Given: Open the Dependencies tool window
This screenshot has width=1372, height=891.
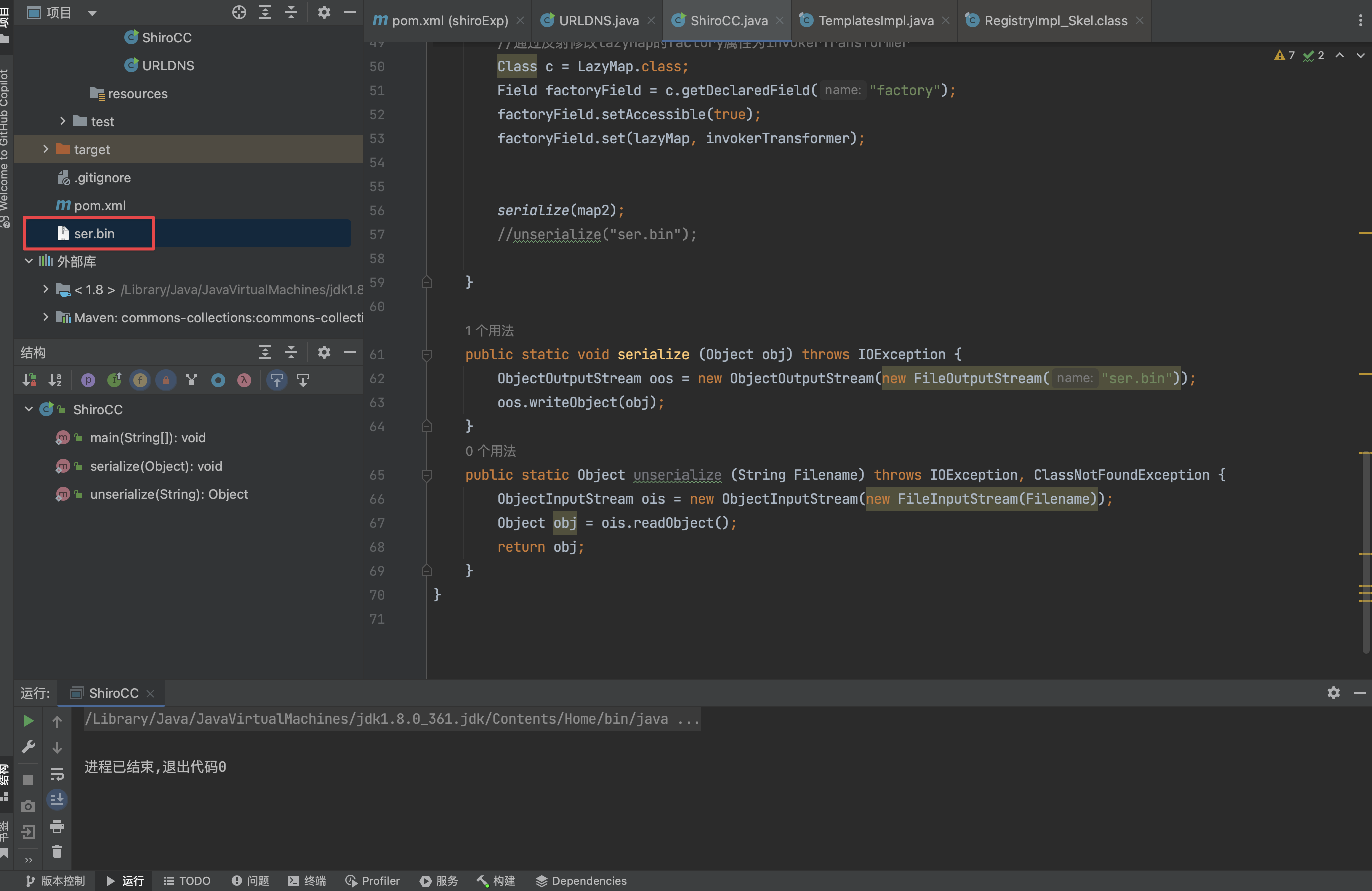Looking at the screenshot, I should [x=581, y=880].
